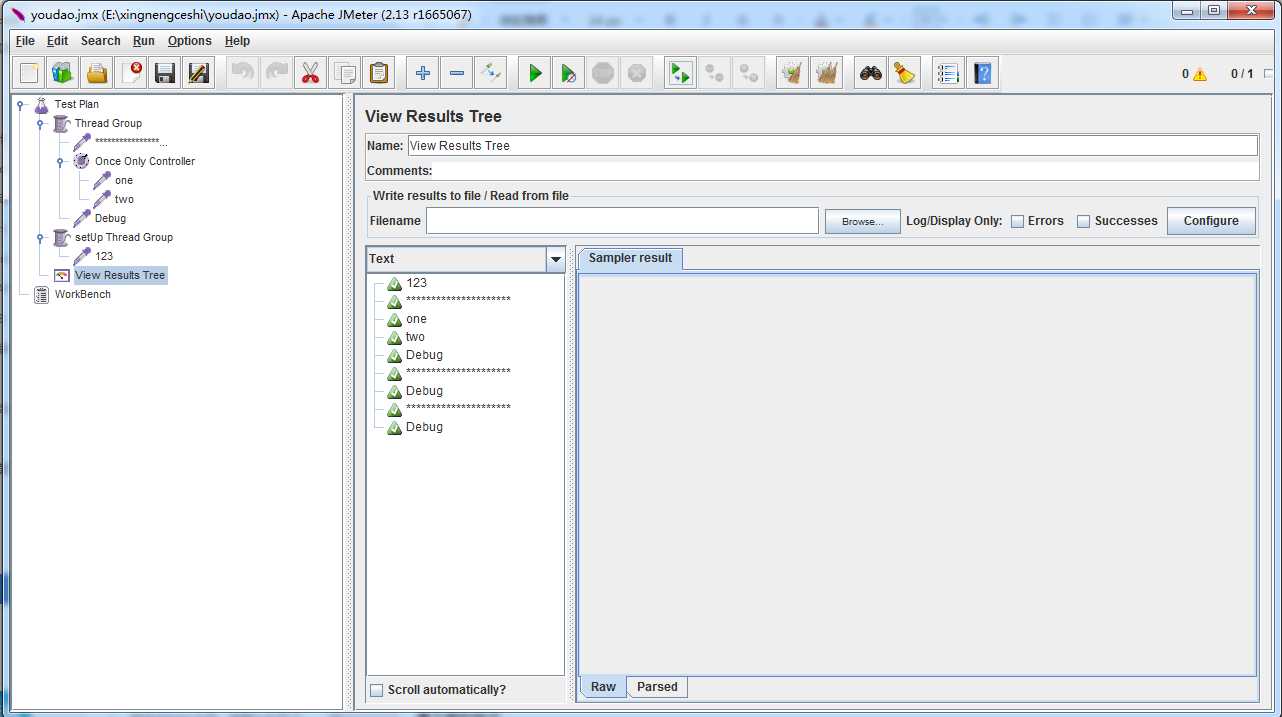Toggle Scroll automatically checkbox
This screenshot has height=717, width=1282.
pos(376,690)
